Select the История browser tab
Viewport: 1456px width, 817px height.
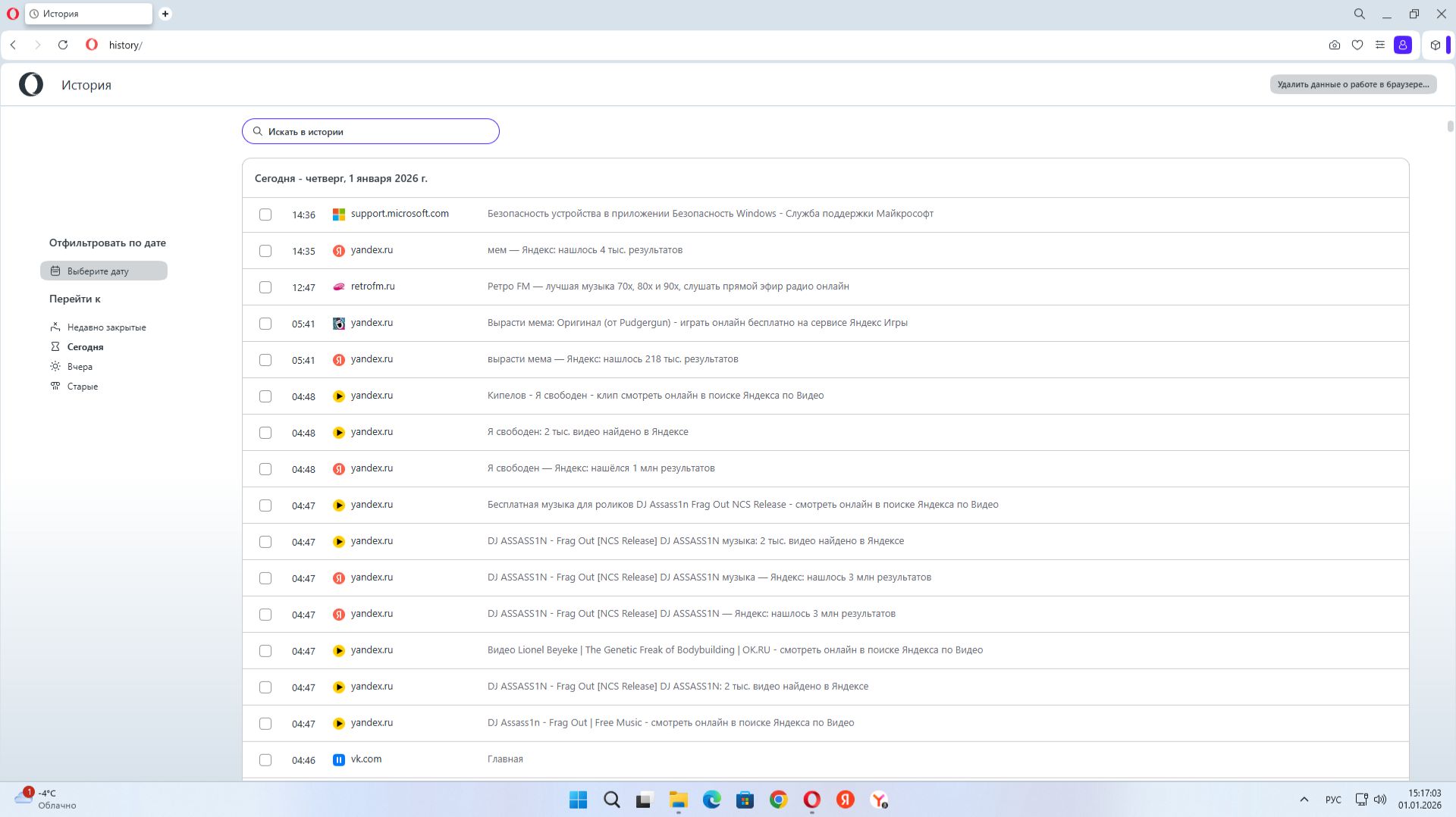(x=89, y=14)
